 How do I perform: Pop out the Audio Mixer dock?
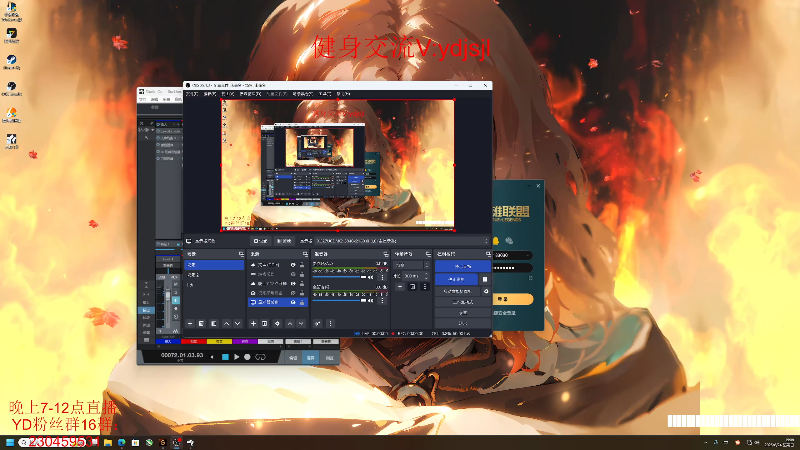[x=385, y=254]
